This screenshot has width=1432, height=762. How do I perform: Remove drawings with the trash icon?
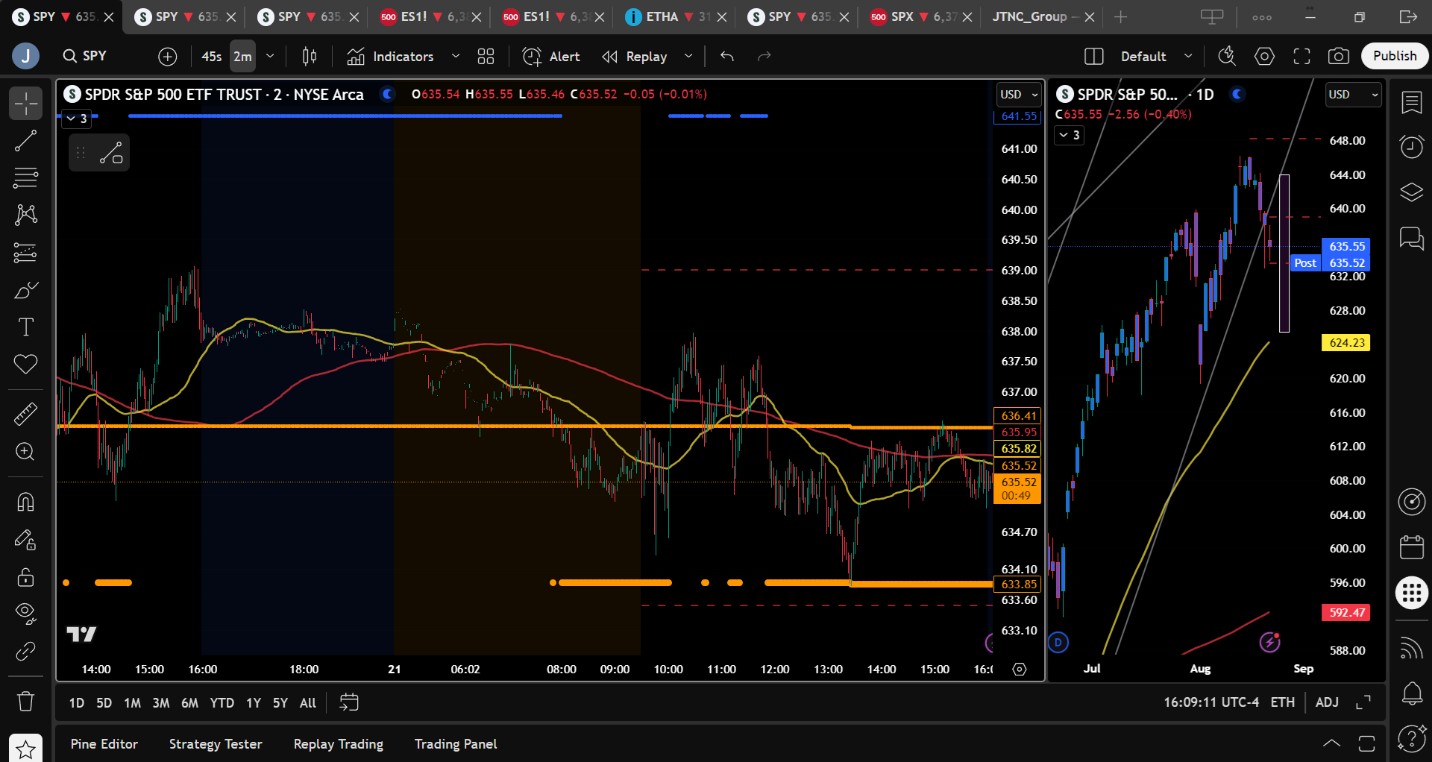coord(26,701)
